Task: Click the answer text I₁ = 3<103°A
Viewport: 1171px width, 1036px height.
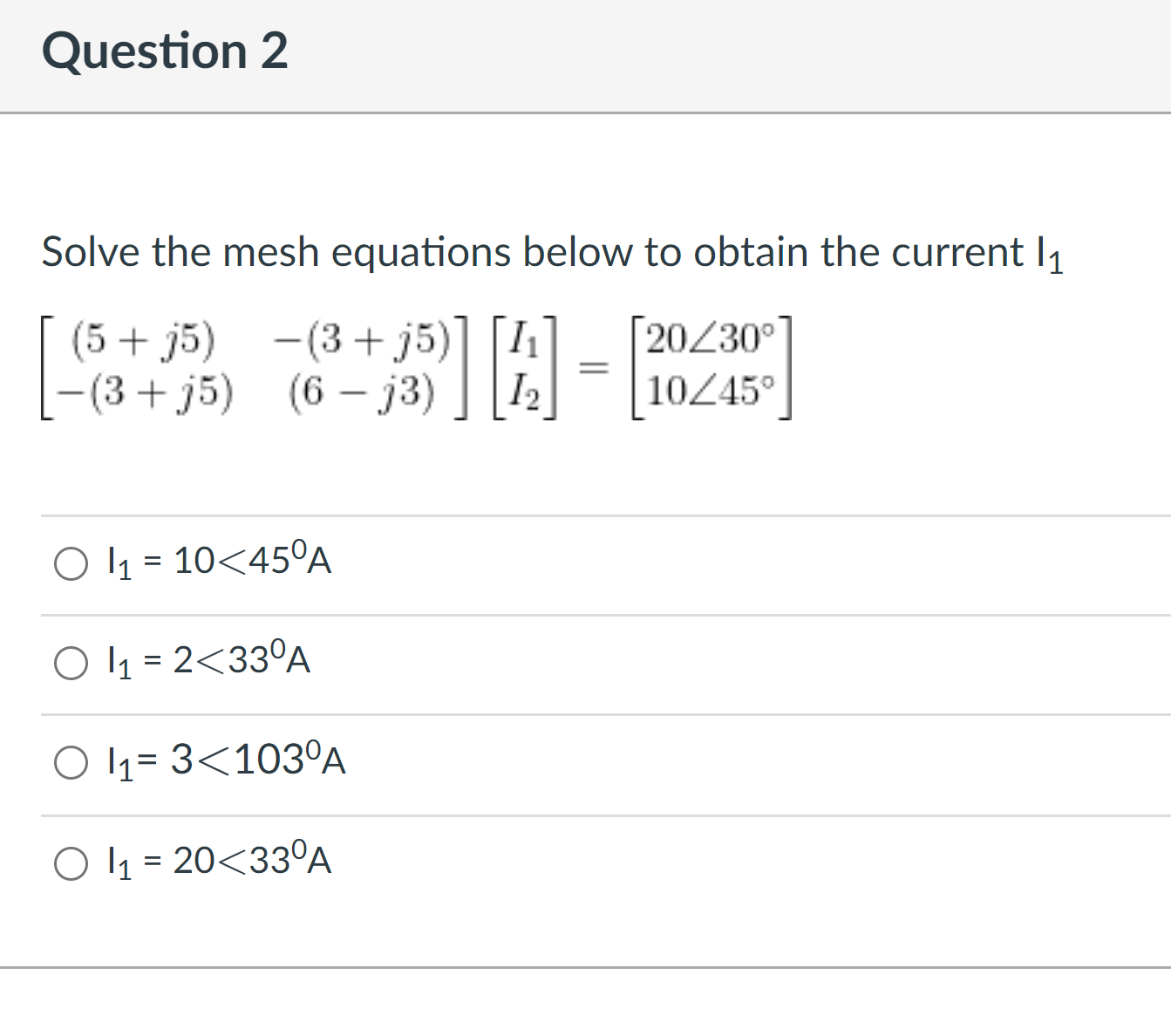Action: point(227,763)
